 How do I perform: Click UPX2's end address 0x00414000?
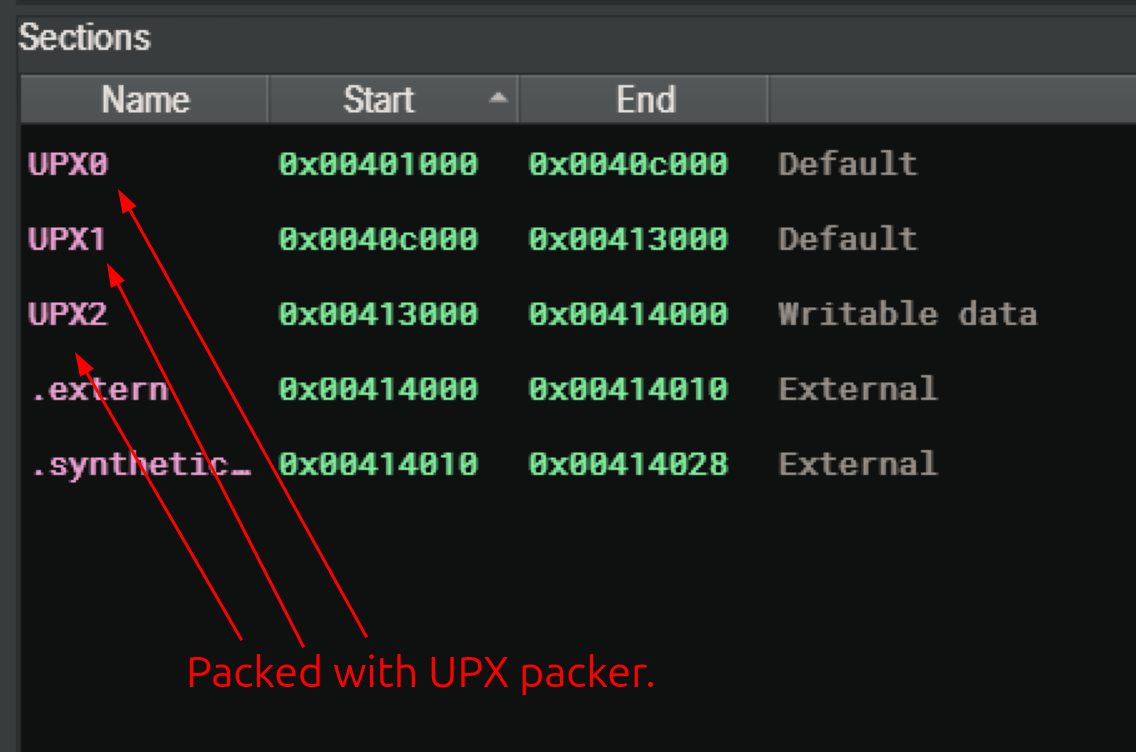628,314
